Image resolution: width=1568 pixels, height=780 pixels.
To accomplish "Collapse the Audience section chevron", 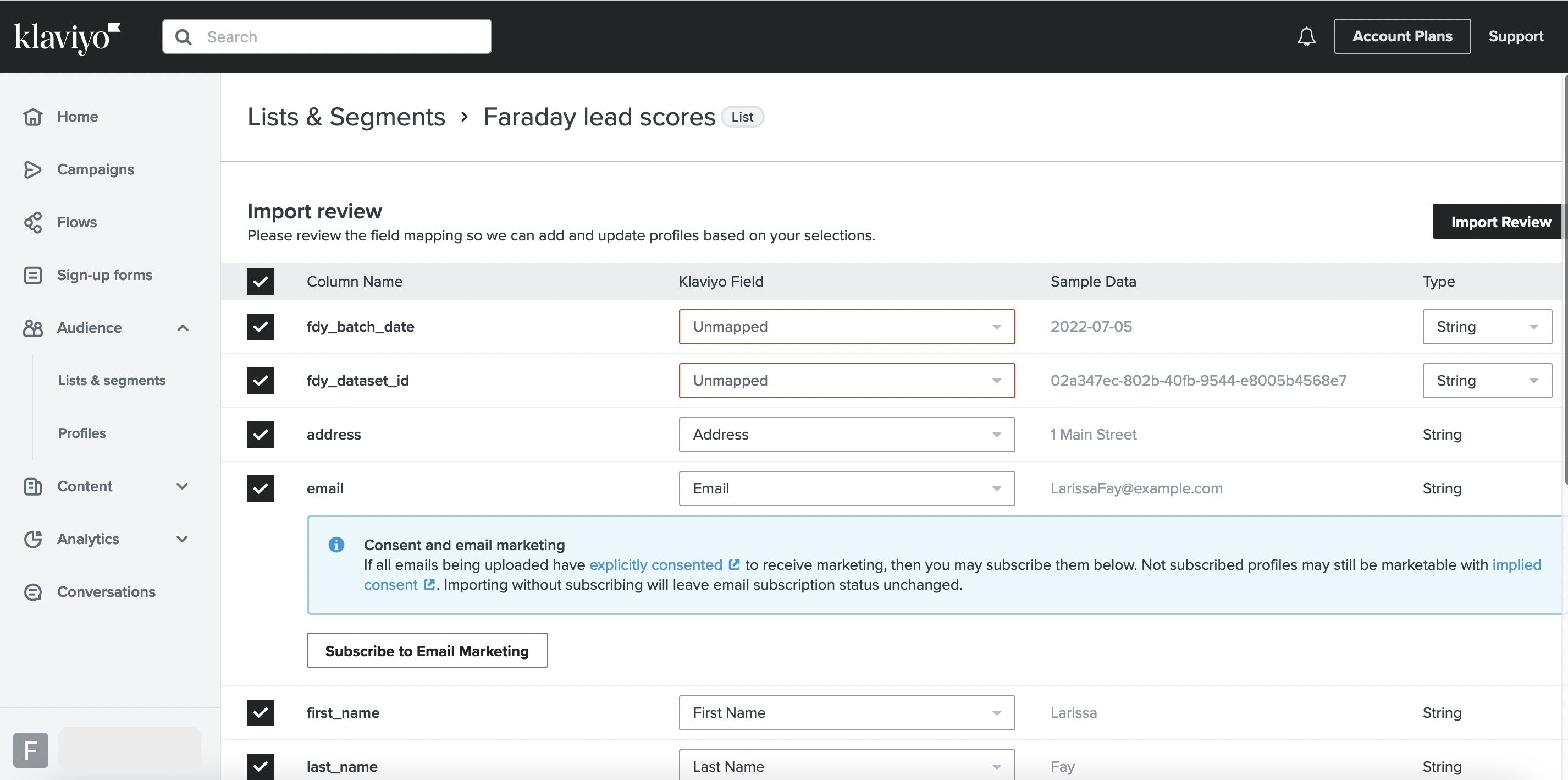I will coord(183,328).
